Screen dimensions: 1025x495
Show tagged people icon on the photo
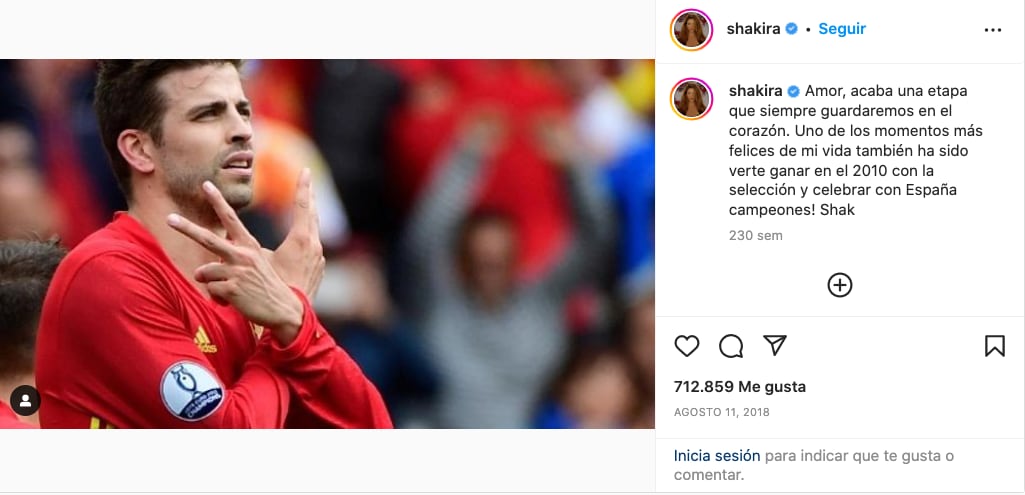click(25, 401)
